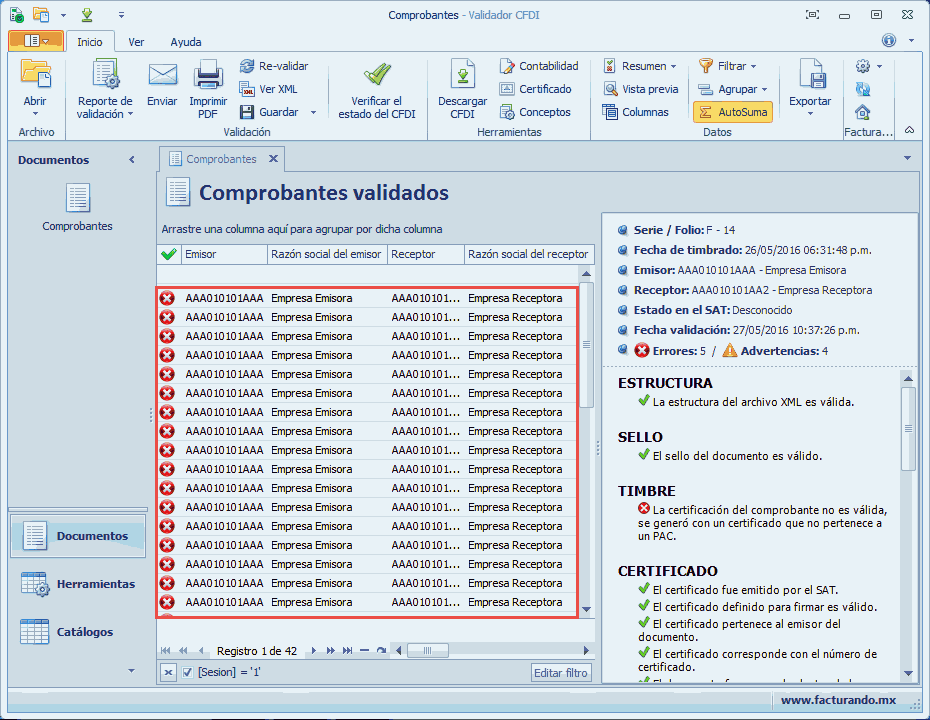
Task: Click the info help icon beside the ribbon tabs
Action: [888, 40]
